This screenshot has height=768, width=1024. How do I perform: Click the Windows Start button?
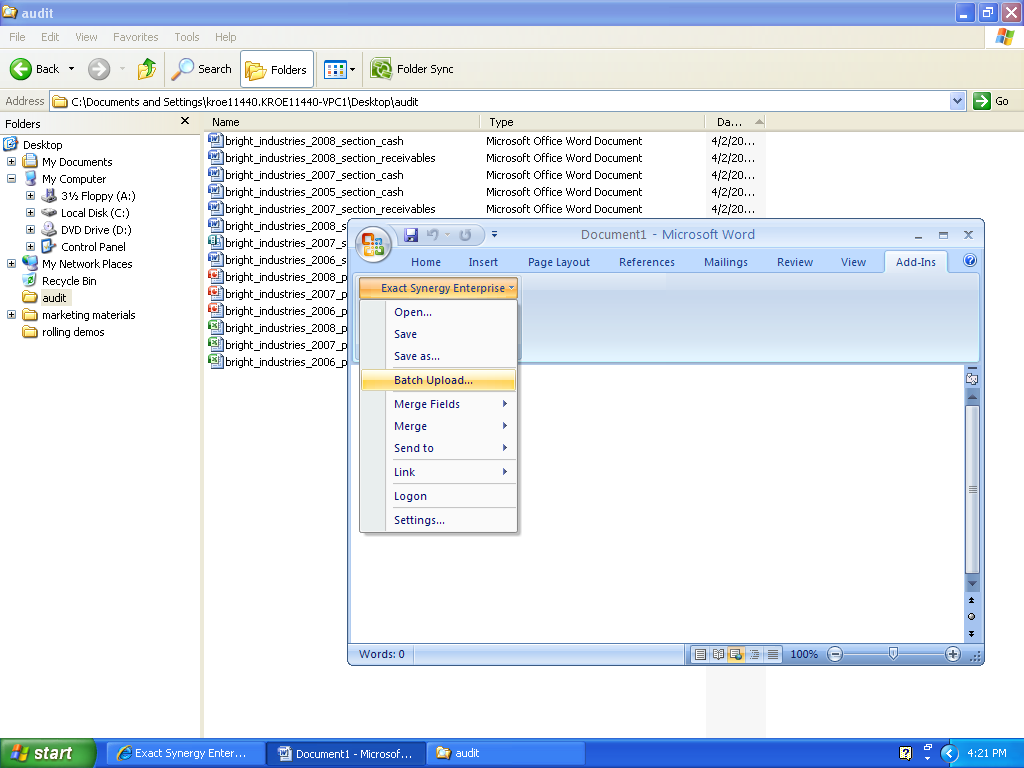point(48,753)
